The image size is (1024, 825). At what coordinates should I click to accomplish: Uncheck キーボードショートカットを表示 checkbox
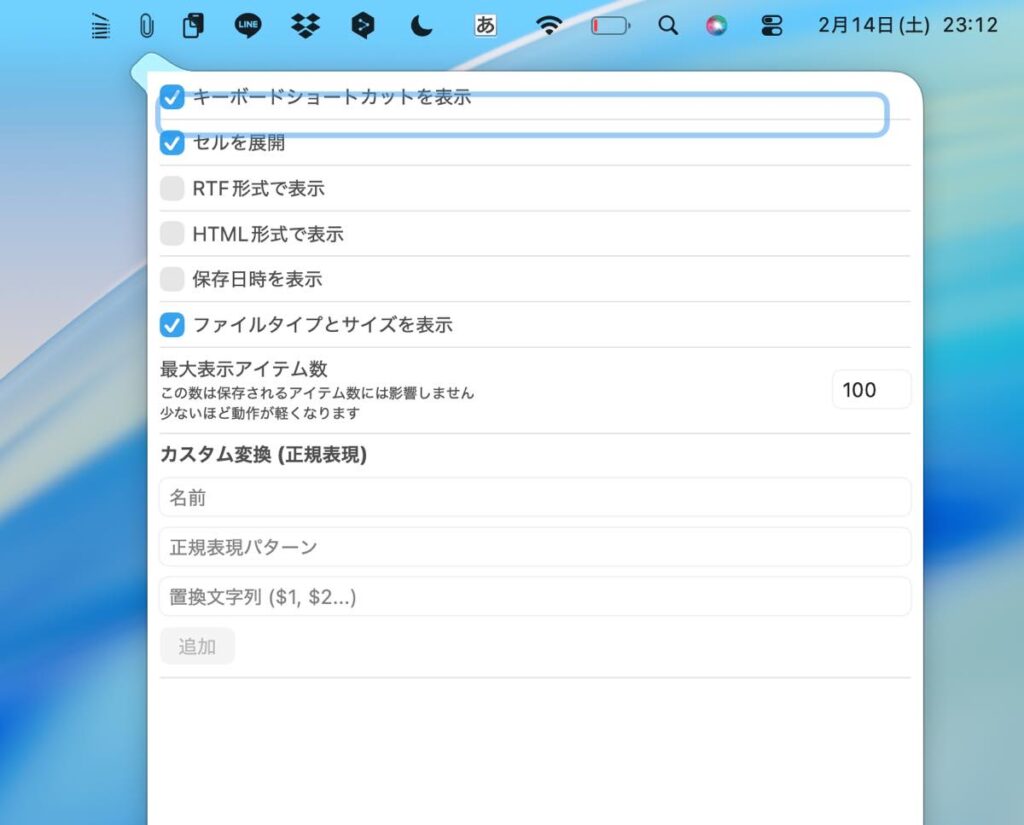click(x=173, y=97)
